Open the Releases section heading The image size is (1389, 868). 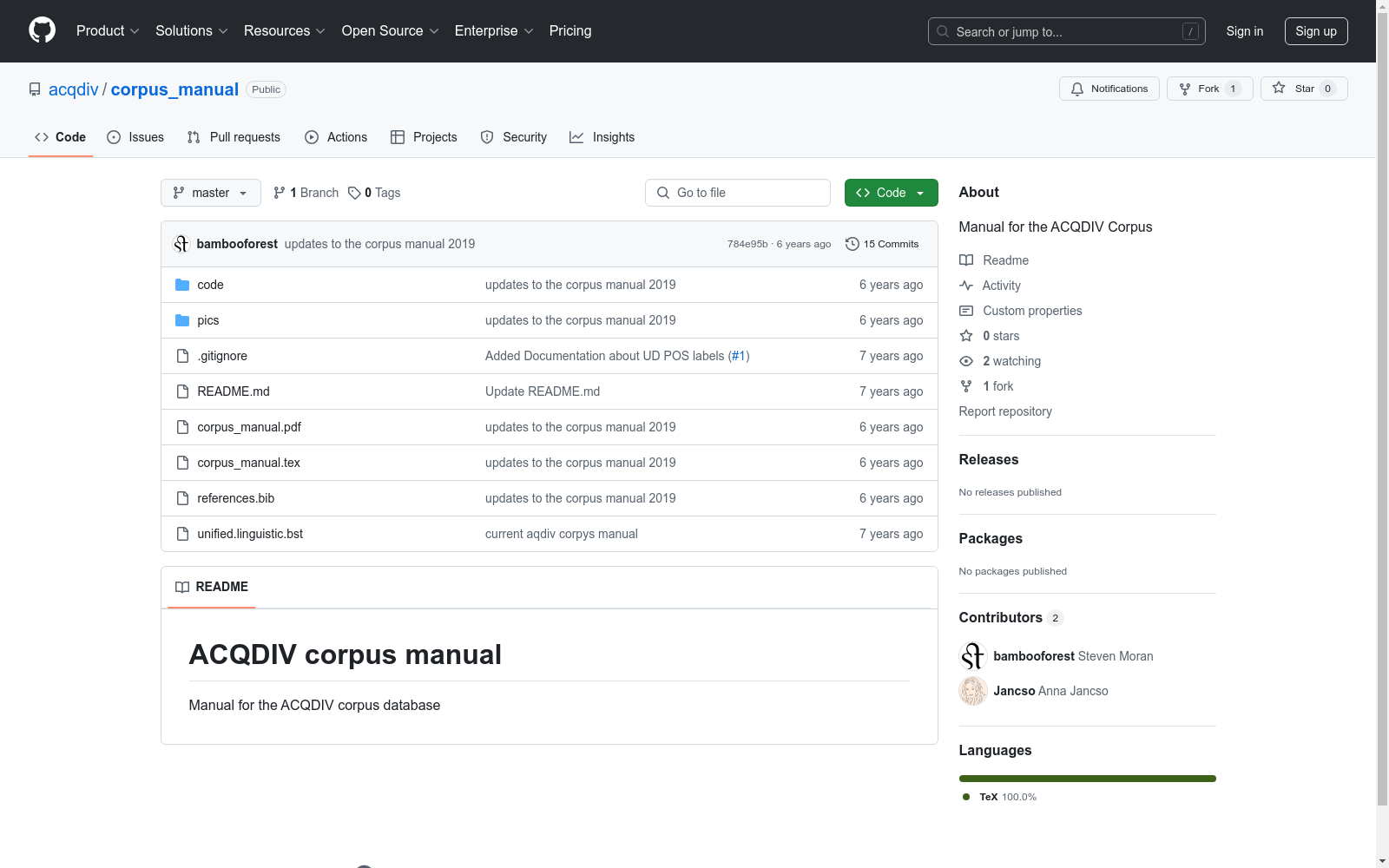[x=989, y=460]
